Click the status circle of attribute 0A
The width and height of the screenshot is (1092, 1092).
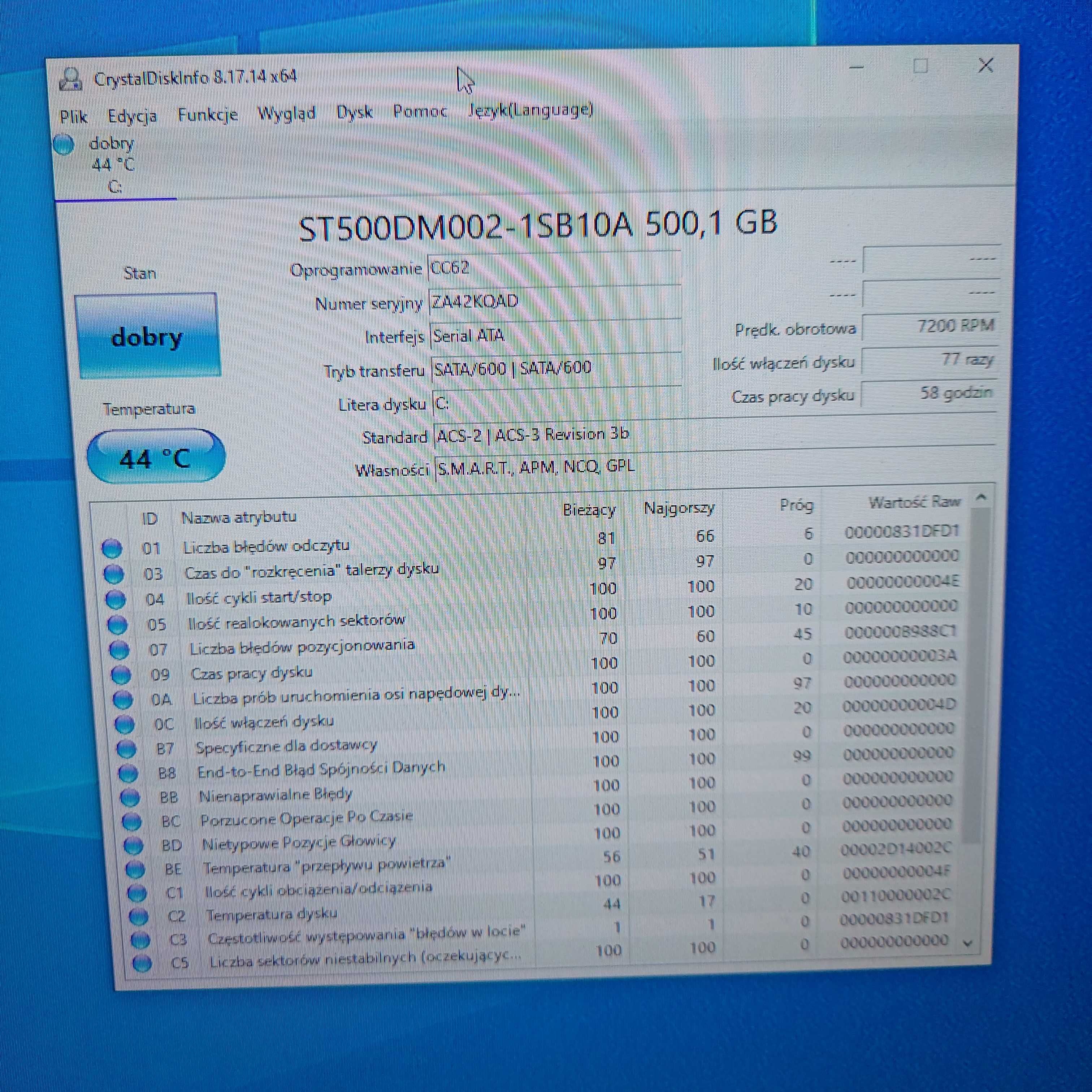click(x=122, y=700)
